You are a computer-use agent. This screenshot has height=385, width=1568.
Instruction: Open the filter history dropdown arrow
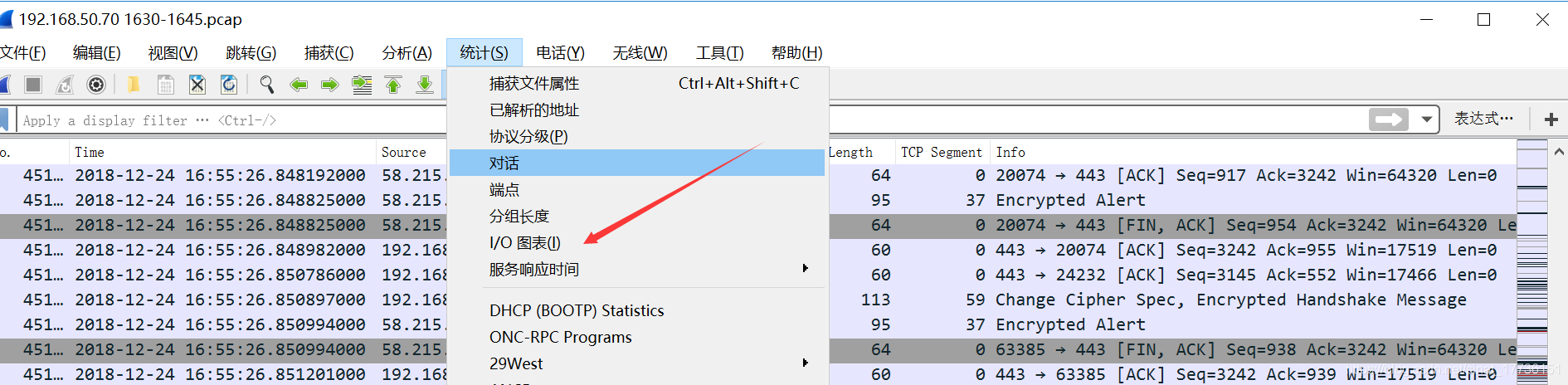(x=1426, y=119)
